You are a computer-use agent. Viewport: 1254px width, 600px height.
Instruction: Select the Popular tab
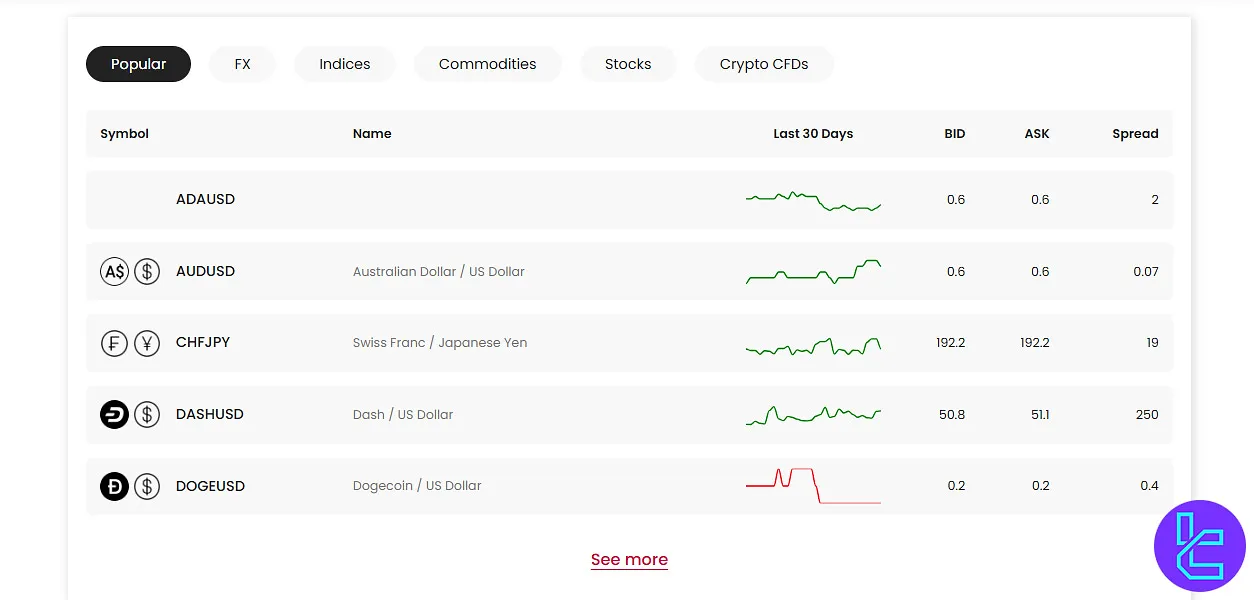[138, 64]
